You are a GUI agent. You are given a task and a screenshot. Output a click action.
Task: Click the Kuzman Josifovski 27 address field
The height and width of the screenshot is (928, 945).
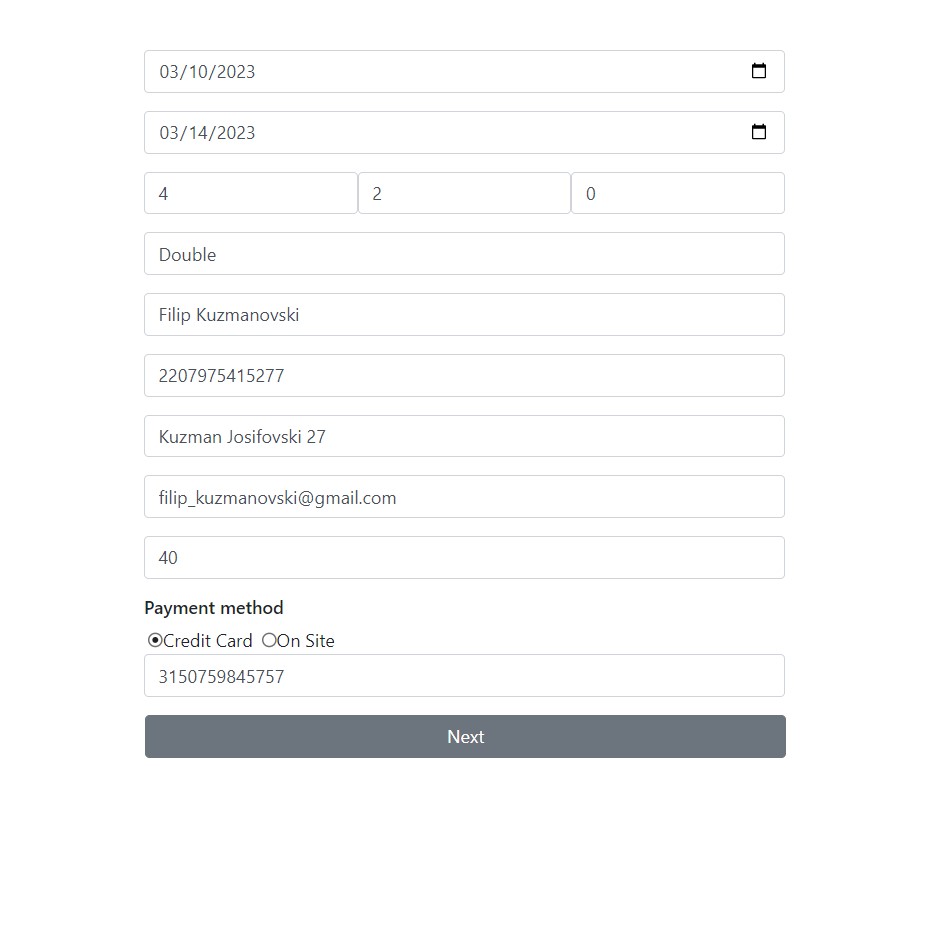[x=464, y=437]
